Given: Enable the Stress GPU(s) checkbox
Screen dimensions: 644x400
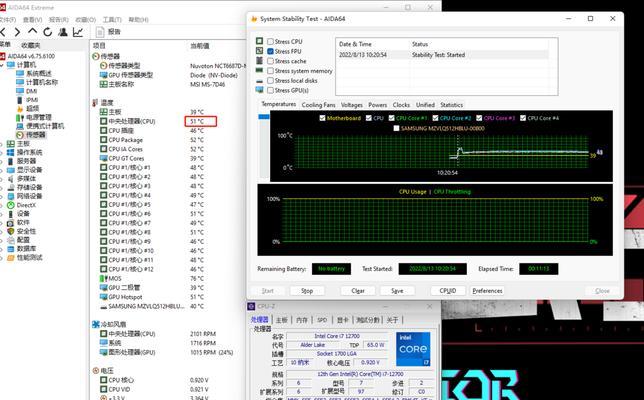Looking at the screenshot, I should (x=270, y=90).
